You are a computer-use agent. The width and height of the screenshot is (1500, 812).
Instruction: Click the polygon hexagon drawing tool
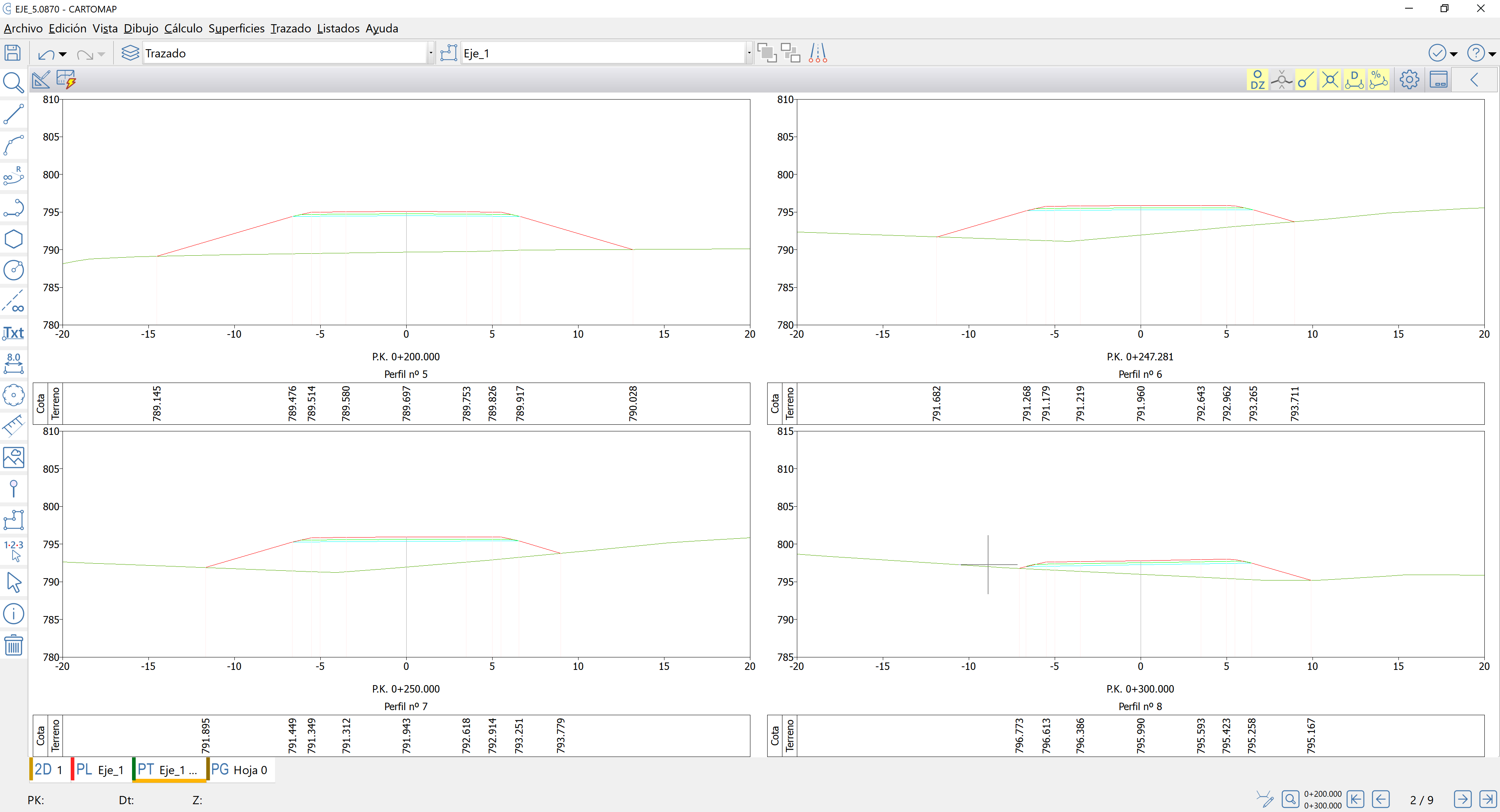[x=13, y=239]
